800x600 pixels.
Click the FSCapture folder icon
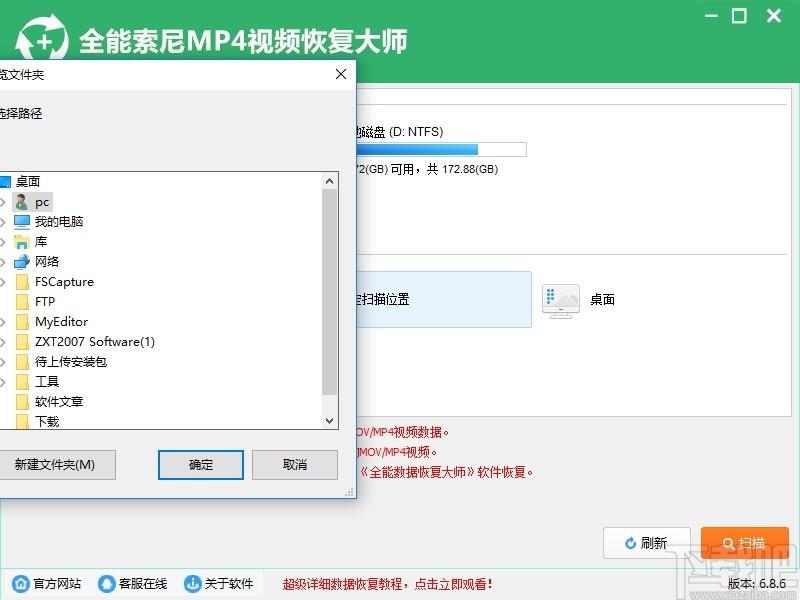(22, 282)
